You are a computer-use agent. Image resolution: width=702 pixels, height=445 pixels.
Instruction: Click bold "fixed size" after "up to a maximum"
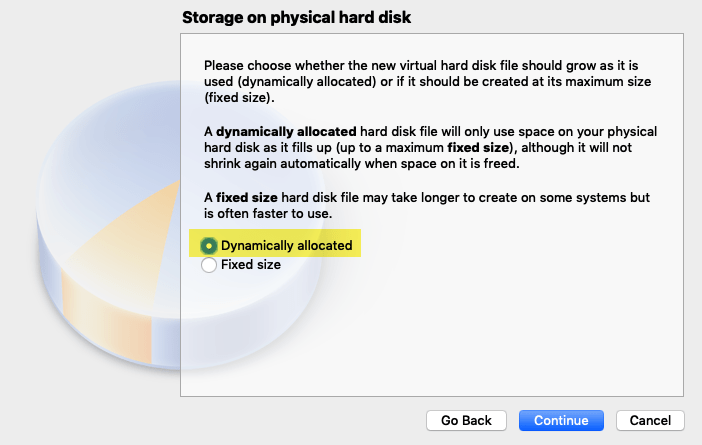(x=478, y=148)
